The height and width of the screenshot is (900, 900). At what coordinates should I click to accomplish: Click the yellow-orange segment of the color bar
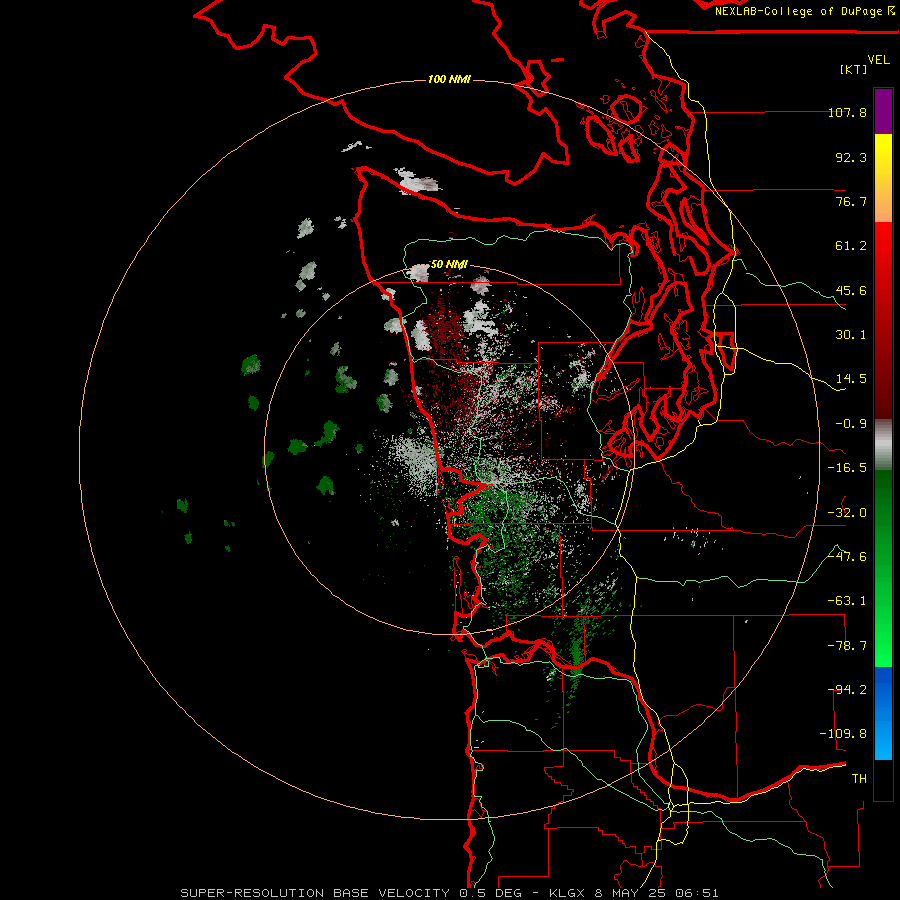(x=883, y=178)
